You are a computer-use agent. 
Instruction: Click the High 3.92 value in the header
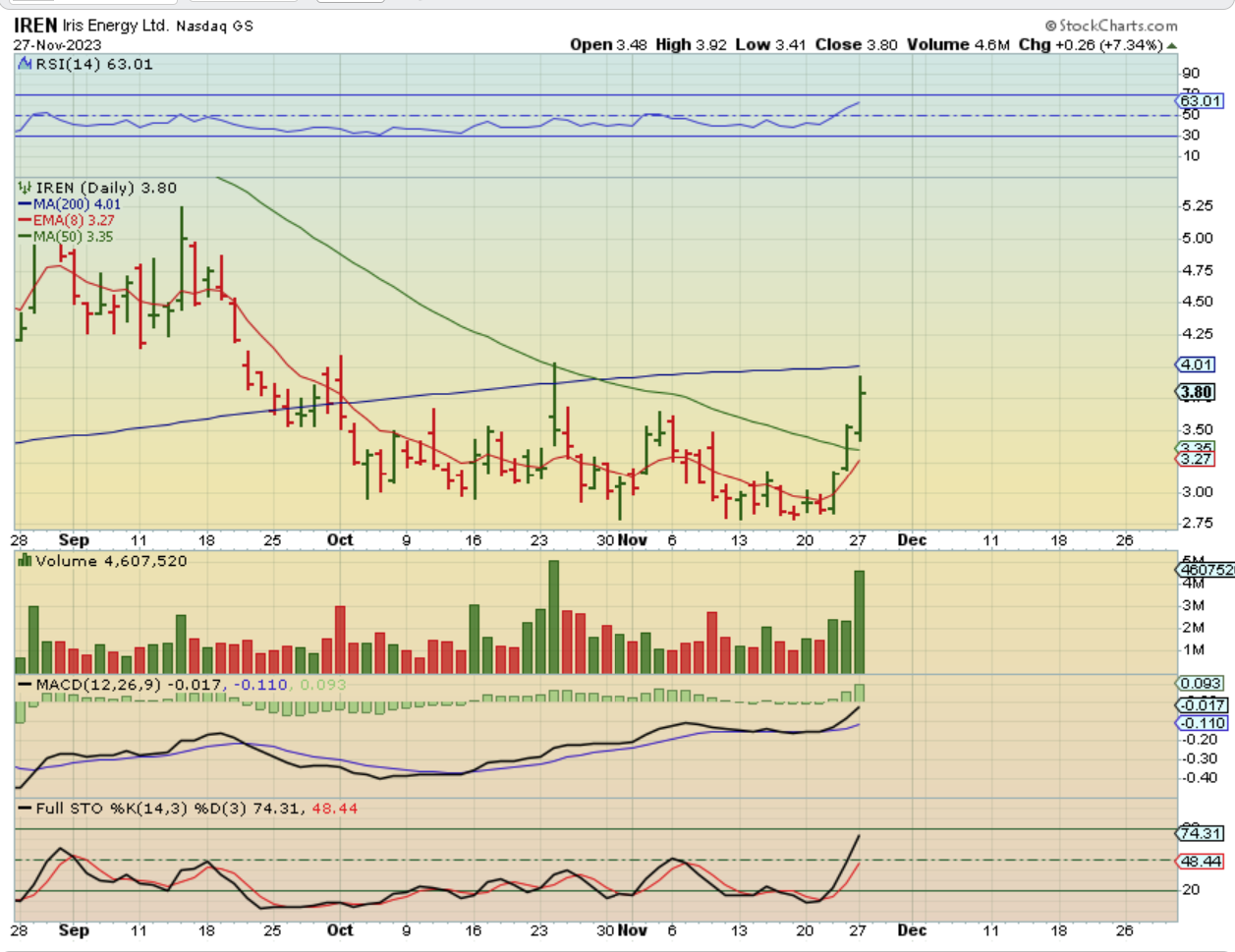(x=693, y=45)
